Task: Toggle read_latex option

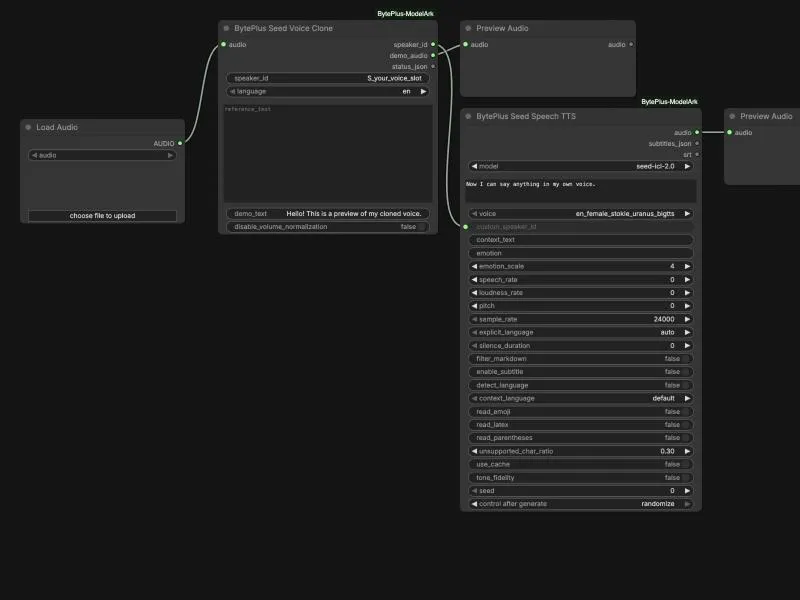Action: (581, 424)
